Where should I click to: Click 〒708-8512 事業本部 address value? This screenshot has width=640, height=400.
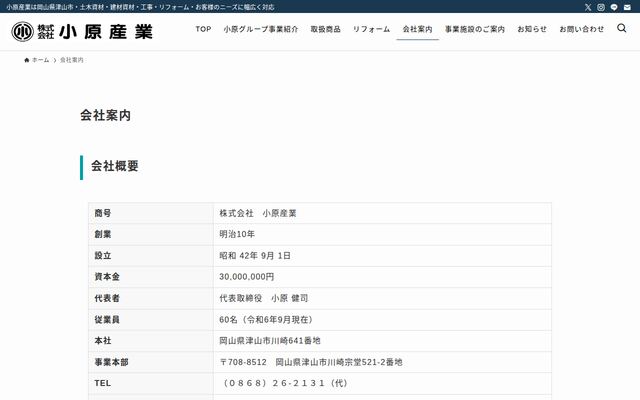click(x=311, y=362)
